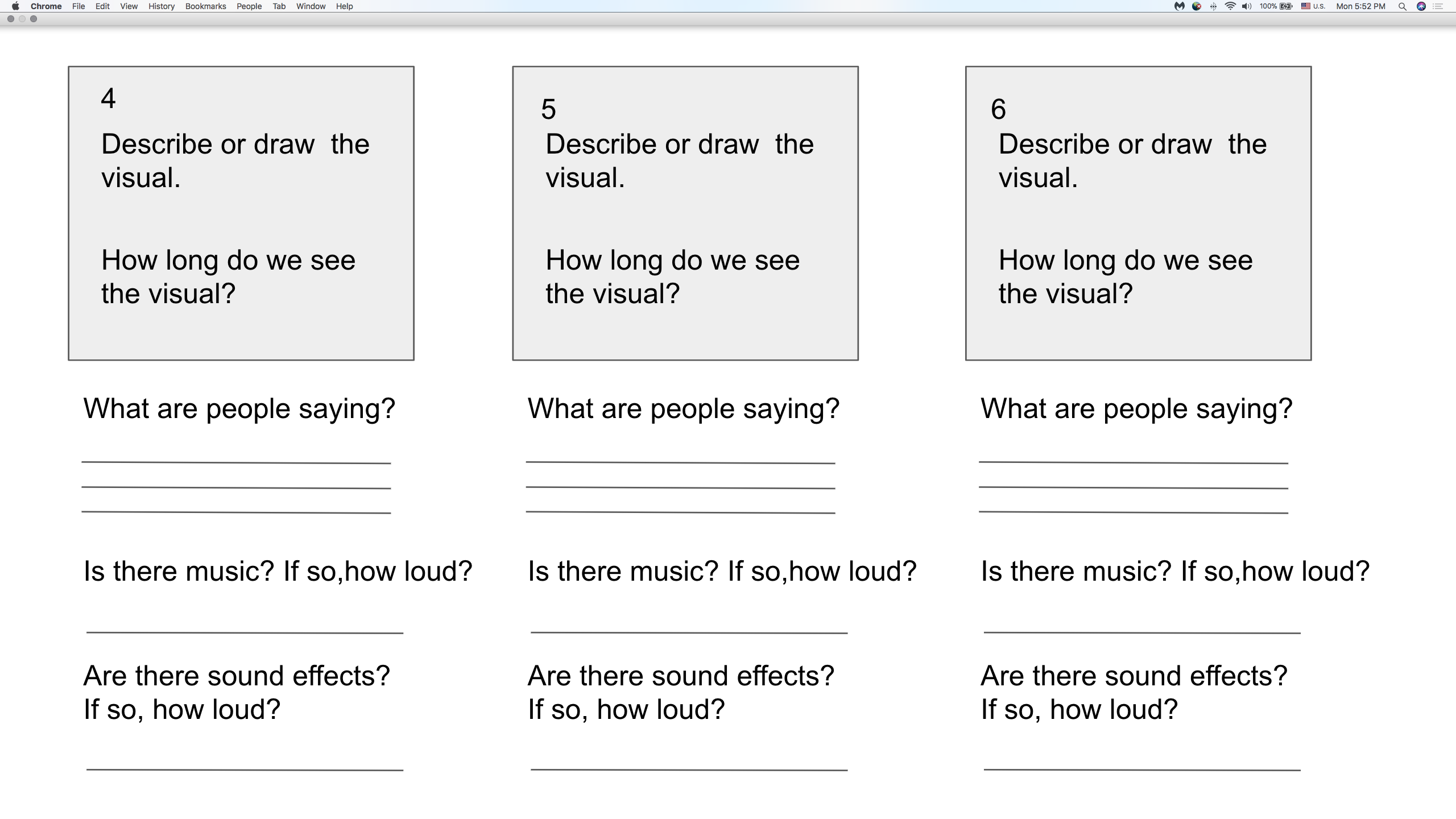Click the volume speaker icon
Screen dimensions: 1456x819
coord(1247,6)
